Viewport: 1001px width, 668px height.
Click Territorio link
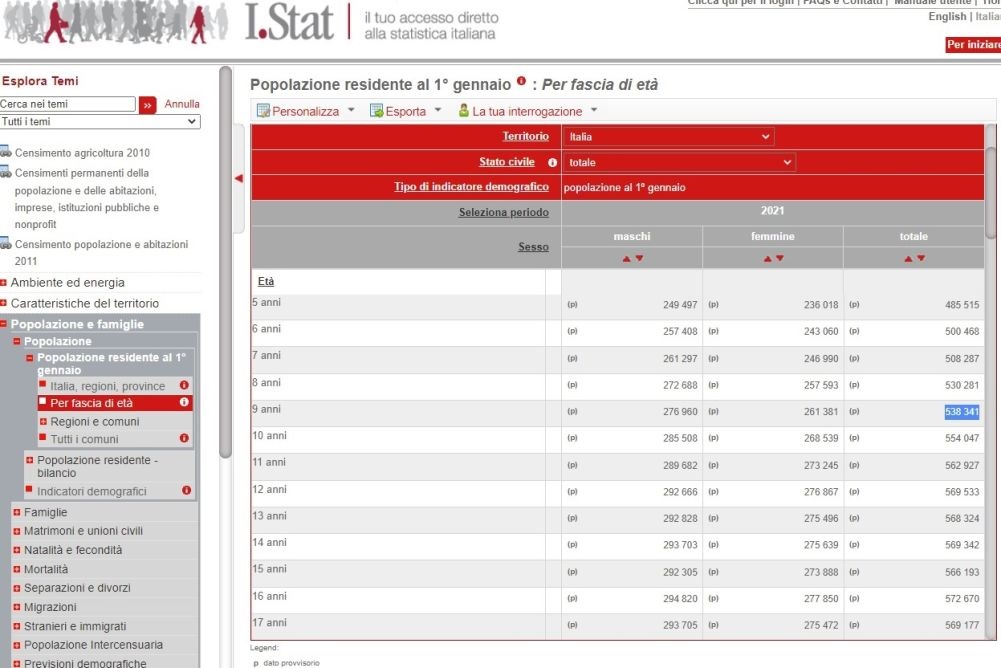(x=525, y=136)
